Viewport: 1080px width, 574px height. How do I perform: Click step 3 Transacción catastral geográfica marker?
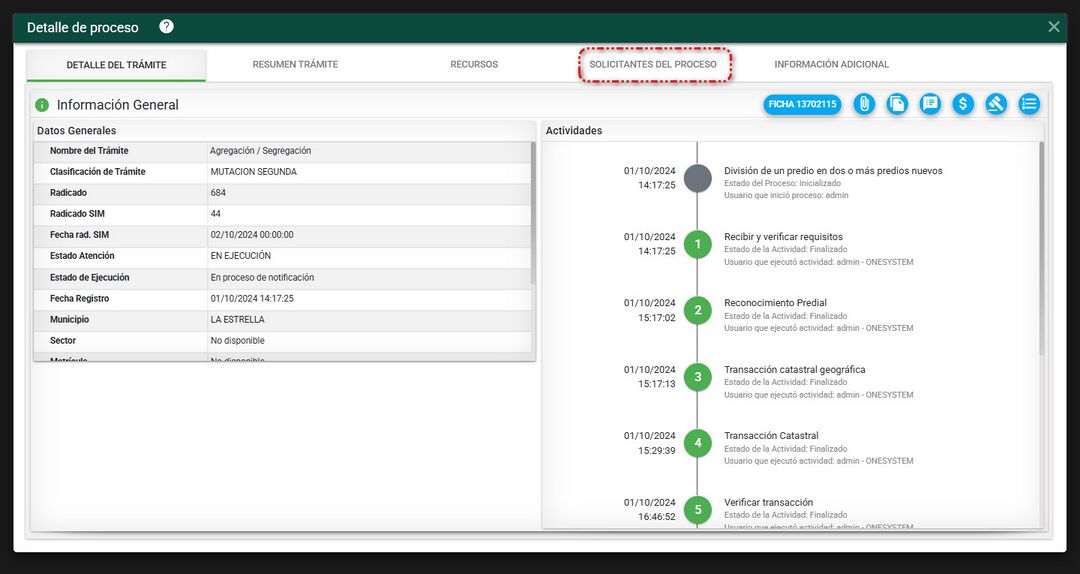click(x=698, y=377)
